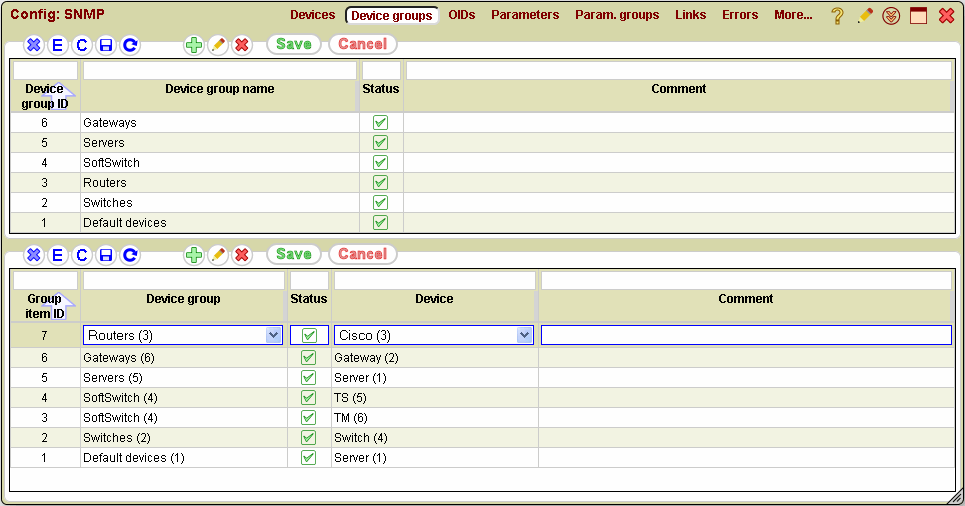Click the clear filter X icon in upper toolbar
The width and height of the screenshot is (965, 506).
[34, 45]
